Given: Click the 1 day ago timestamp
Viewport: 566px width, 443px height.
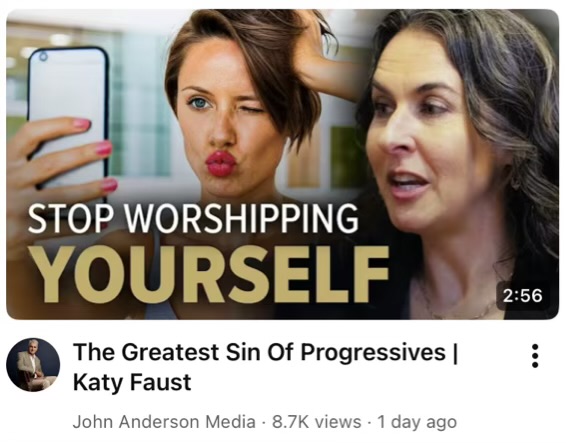Looking at the screenshot, I should coord(417,422).
